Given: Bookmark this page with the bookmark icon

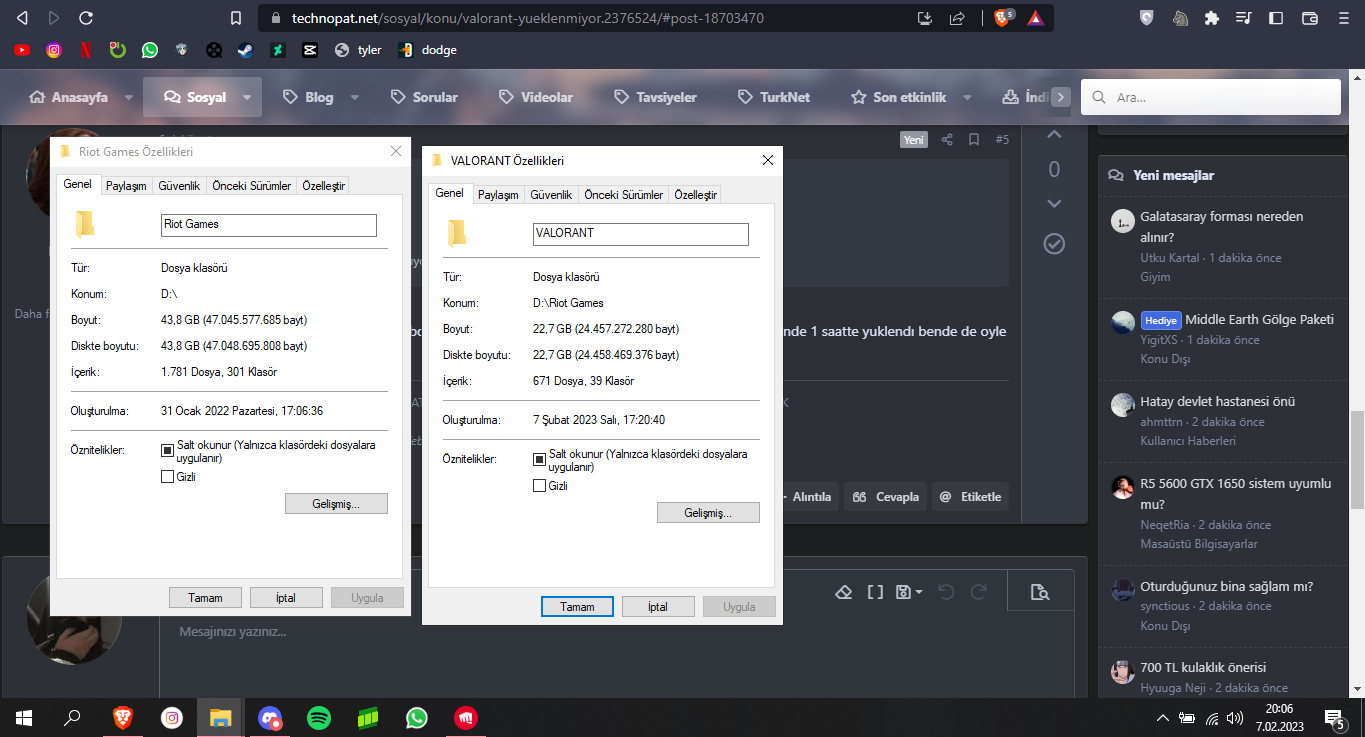Looking at the screenshot, I should point(236,18).
